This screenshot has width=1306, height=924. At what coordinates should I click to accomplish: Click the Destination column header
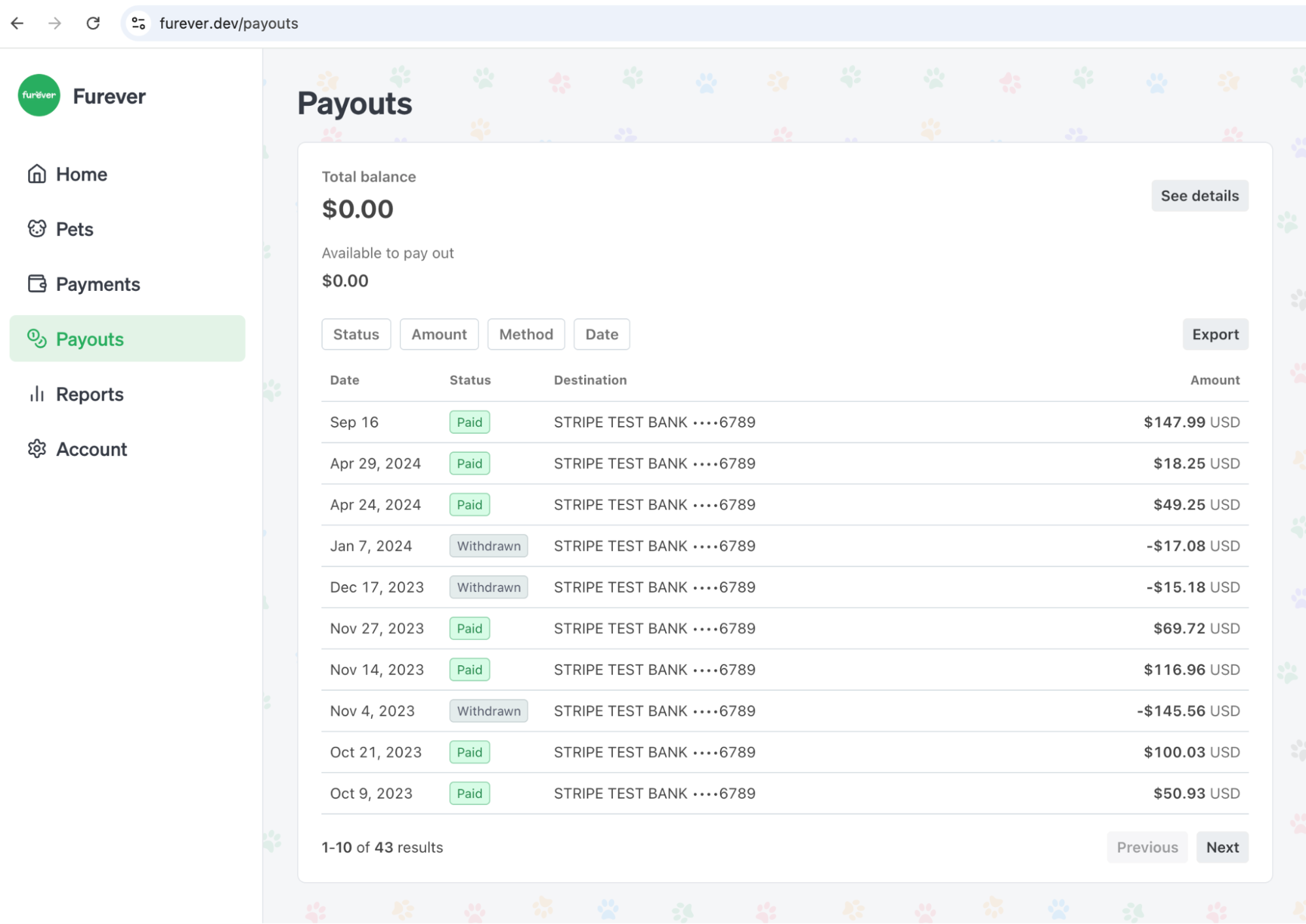[590, 380]
